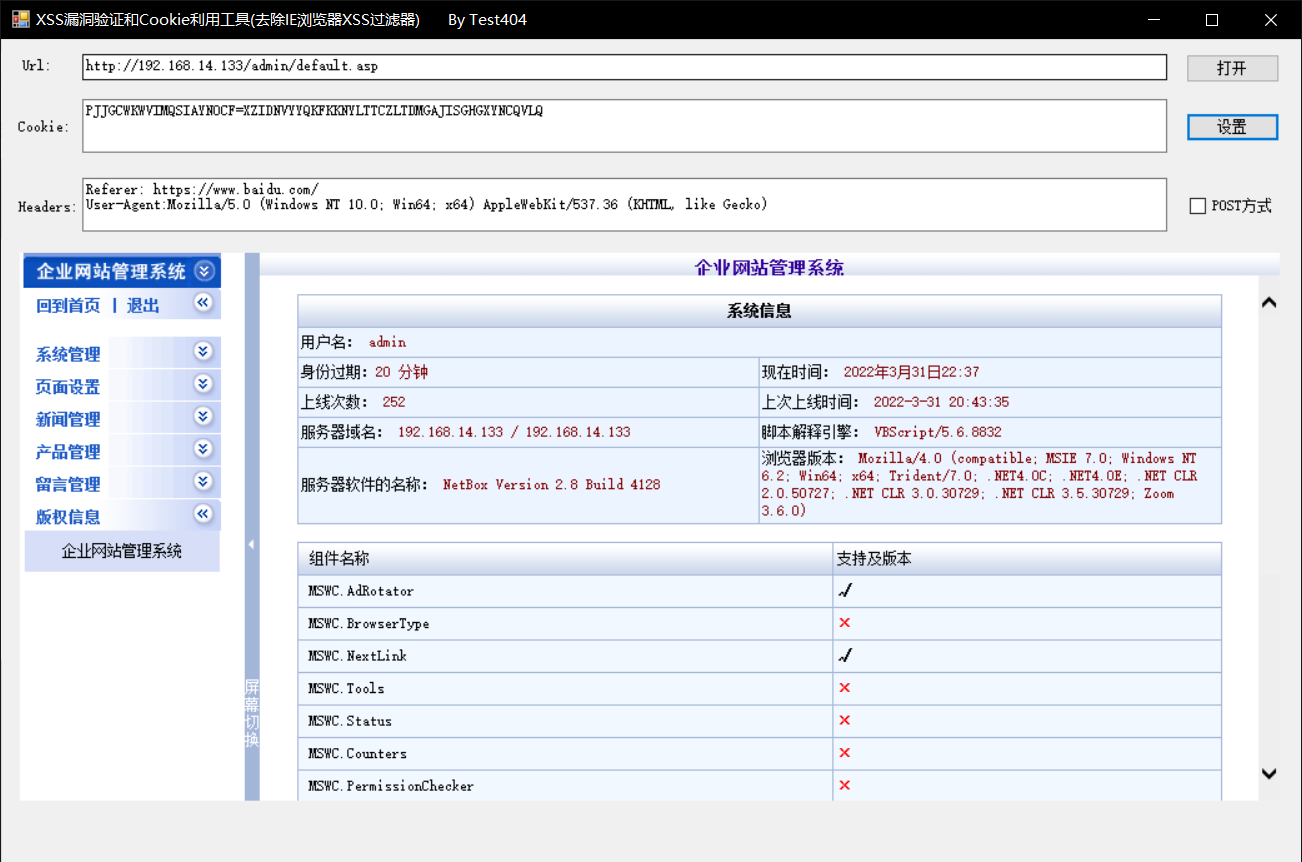Click the checkmark for MSWC.NextLink

tap(845, 656)
